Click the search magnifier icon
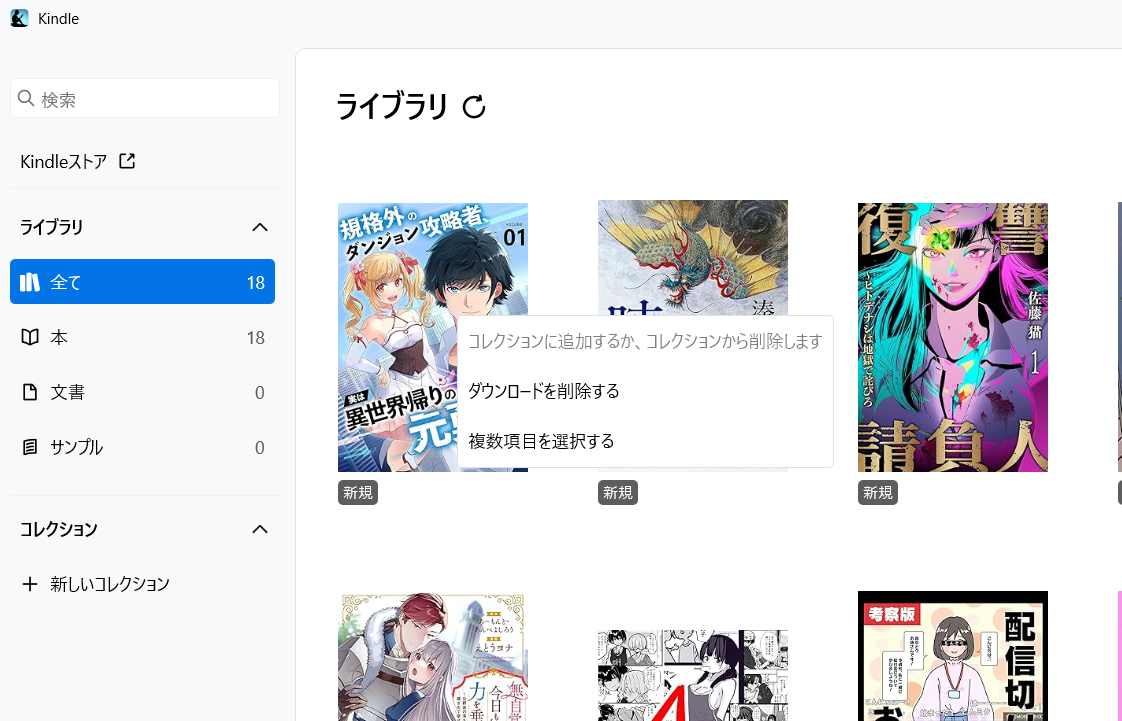Viewport: 1122px width, 721px height. click(x=26, y=98)
